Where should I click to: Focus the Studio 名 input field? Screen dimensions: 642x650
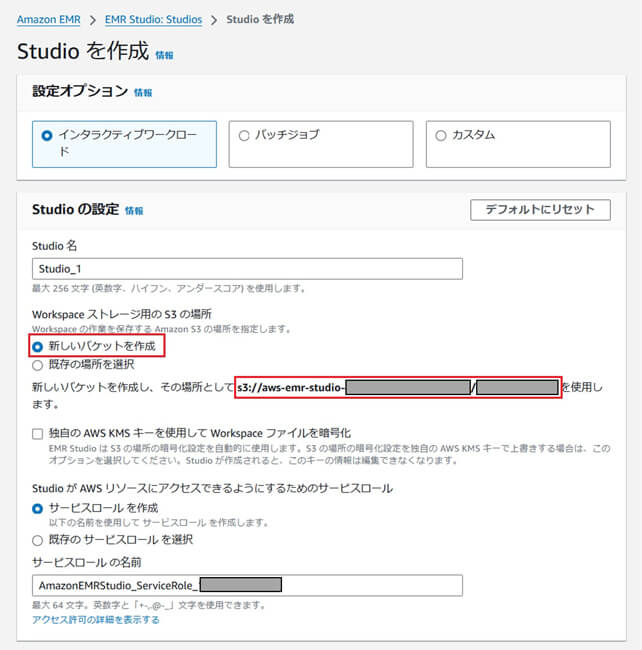pos(247,269)
